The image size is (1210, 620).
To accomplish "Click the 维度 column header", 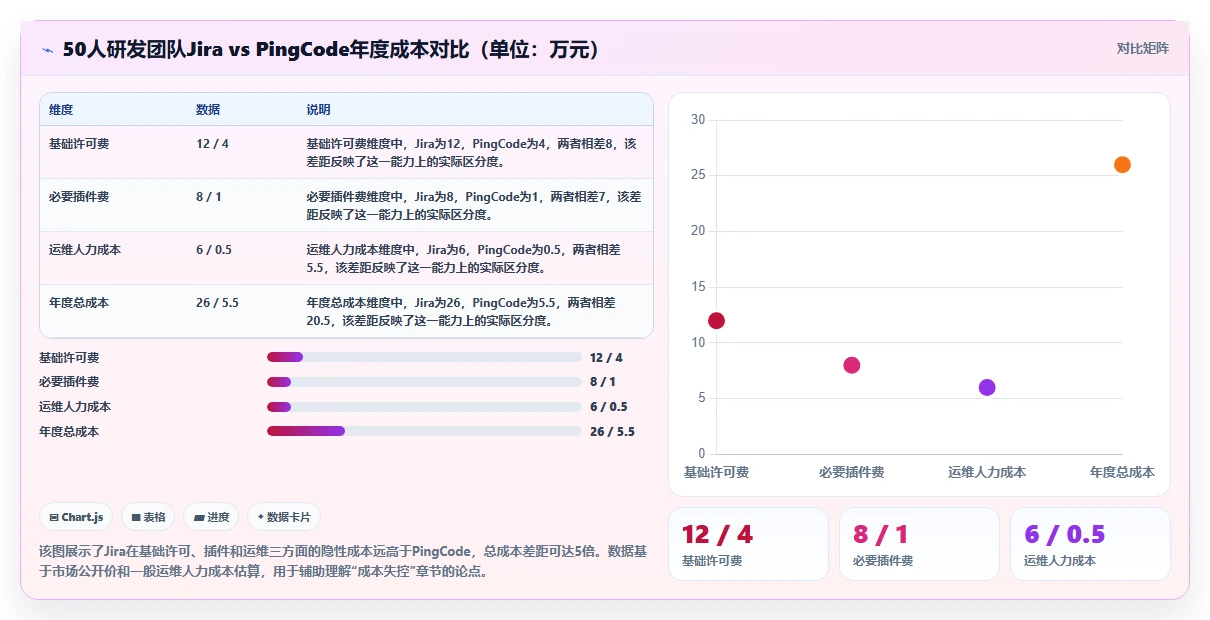I will (x=61, y=110).
